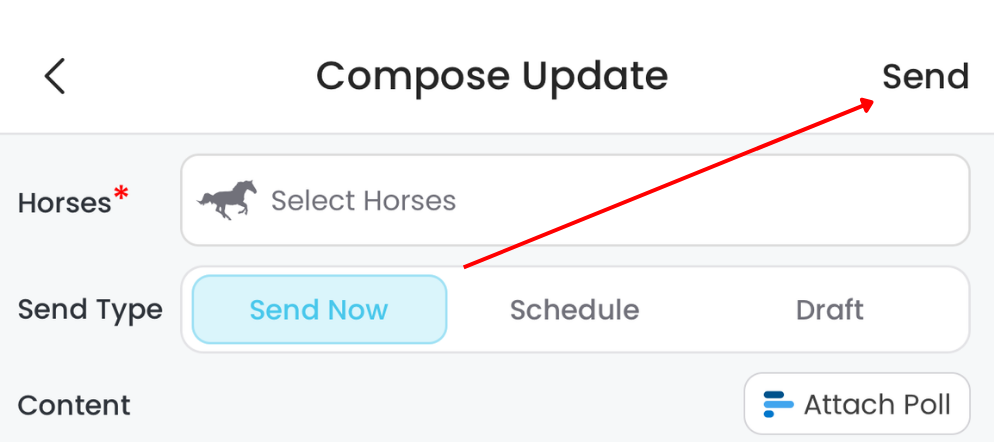Click the galloping horse icon
994x442 pixels.
(x=227, y=200)
